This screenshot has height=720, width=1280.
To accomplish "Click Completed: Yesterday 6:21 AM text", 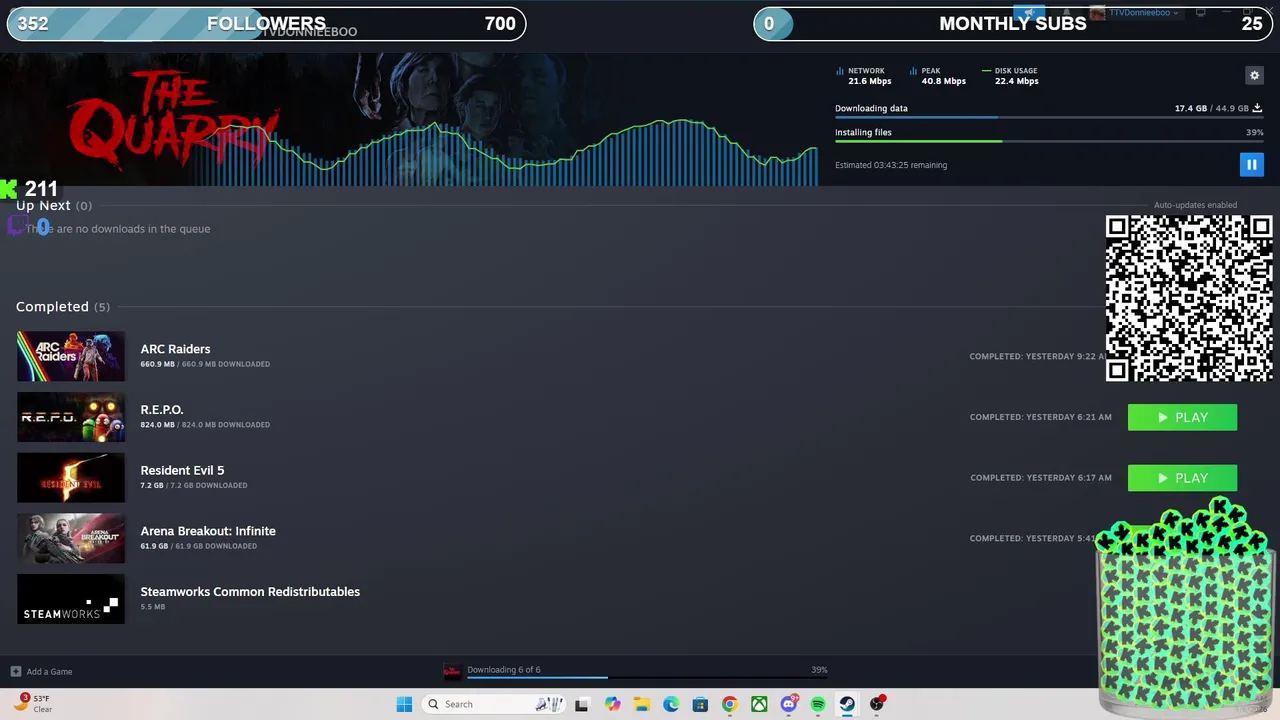I will [x=1040, y=417].
